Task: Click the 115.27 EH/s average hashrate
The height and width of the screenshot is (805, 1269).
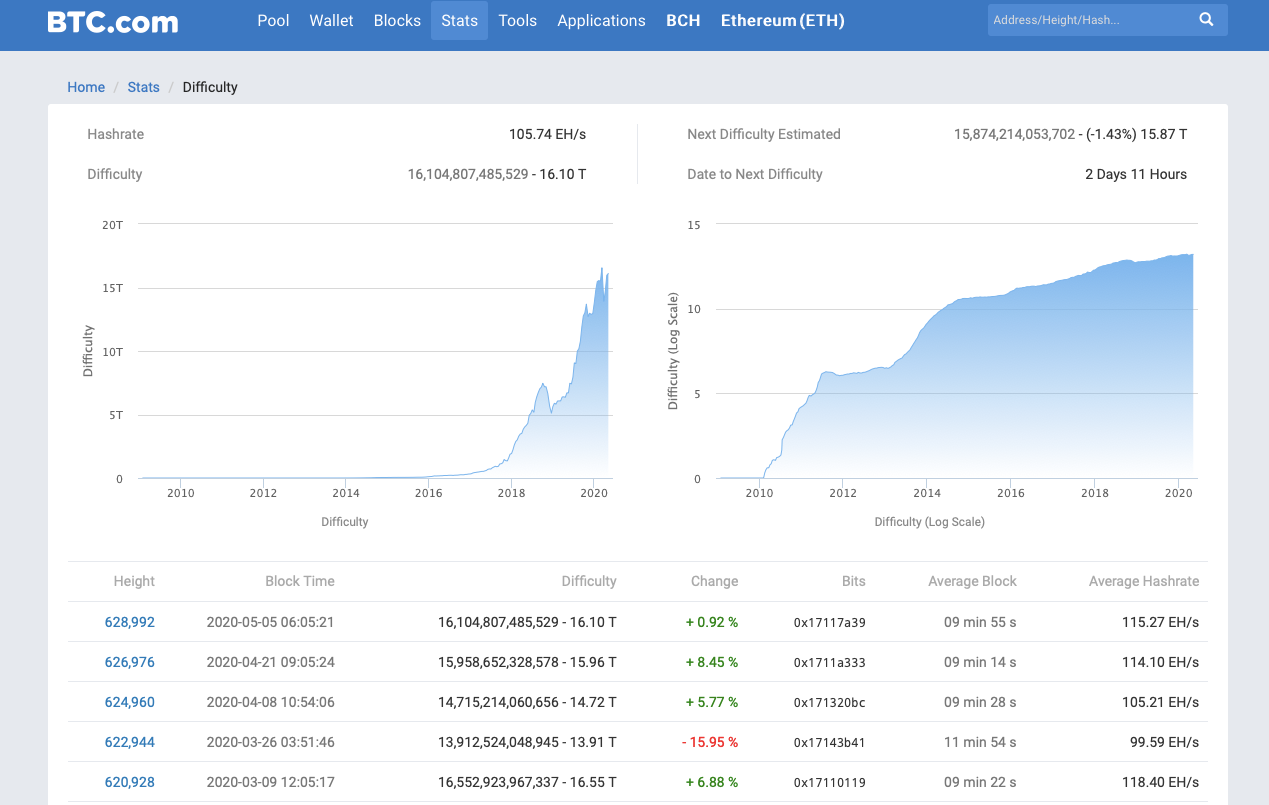Action: 1160,622
